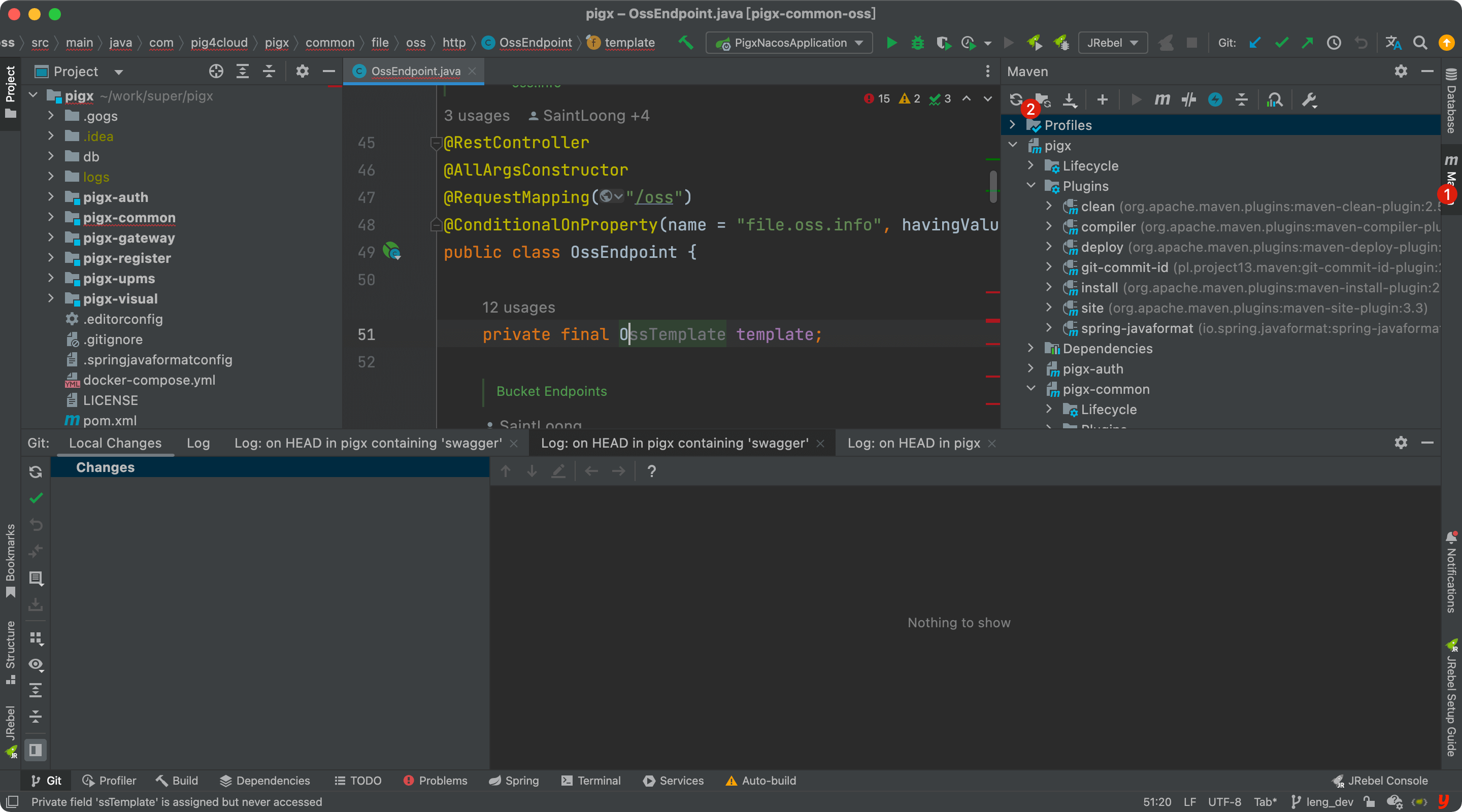Expand the pigx-common folder in Project tree

(51, 217)
